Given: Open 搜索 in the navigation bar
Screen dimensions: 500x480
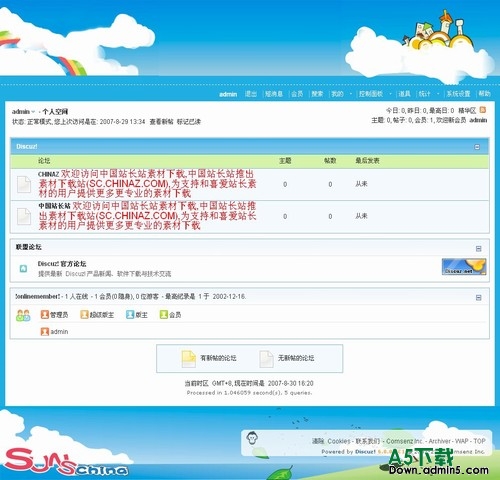Looking at the screenshot, I should pyautogui.click(x=317, y=94).
